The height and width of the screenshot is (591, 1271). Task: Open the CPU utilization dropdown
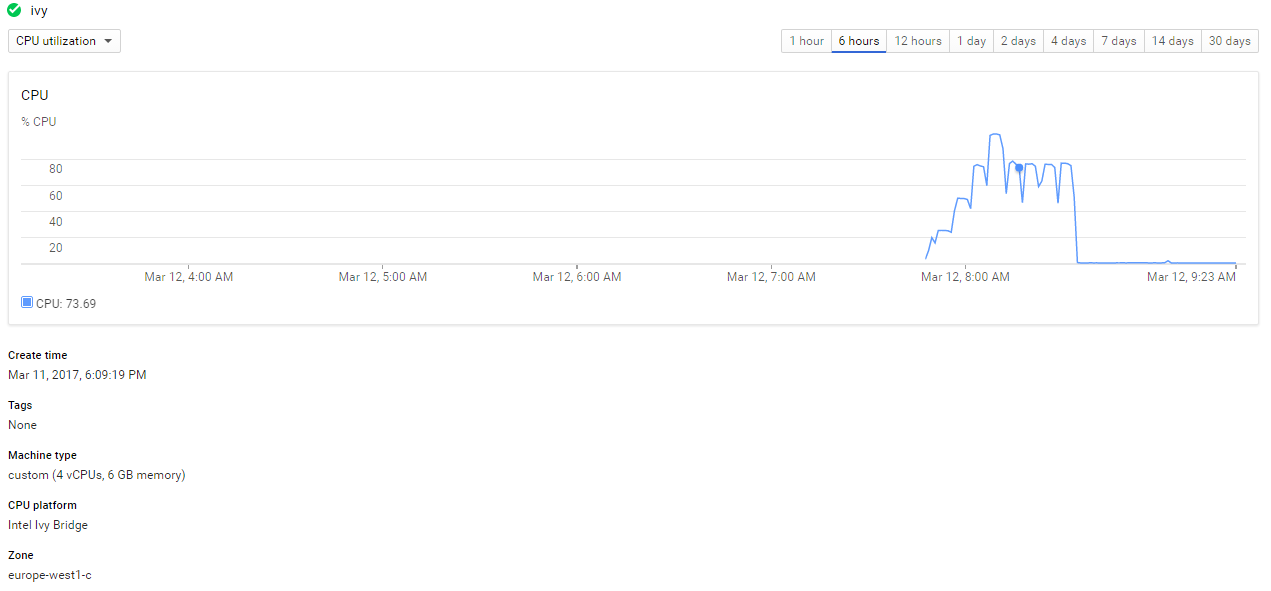pyautogui.click(x=64, y=41)
